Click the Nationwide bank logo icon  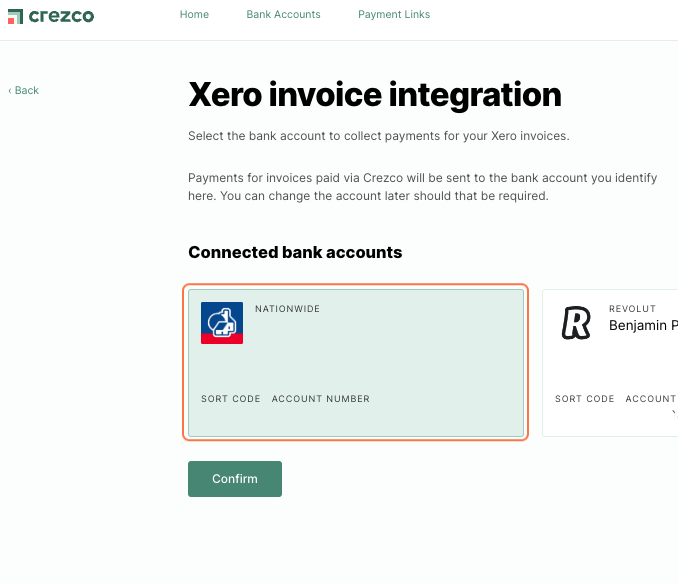[x=222, y=323]
